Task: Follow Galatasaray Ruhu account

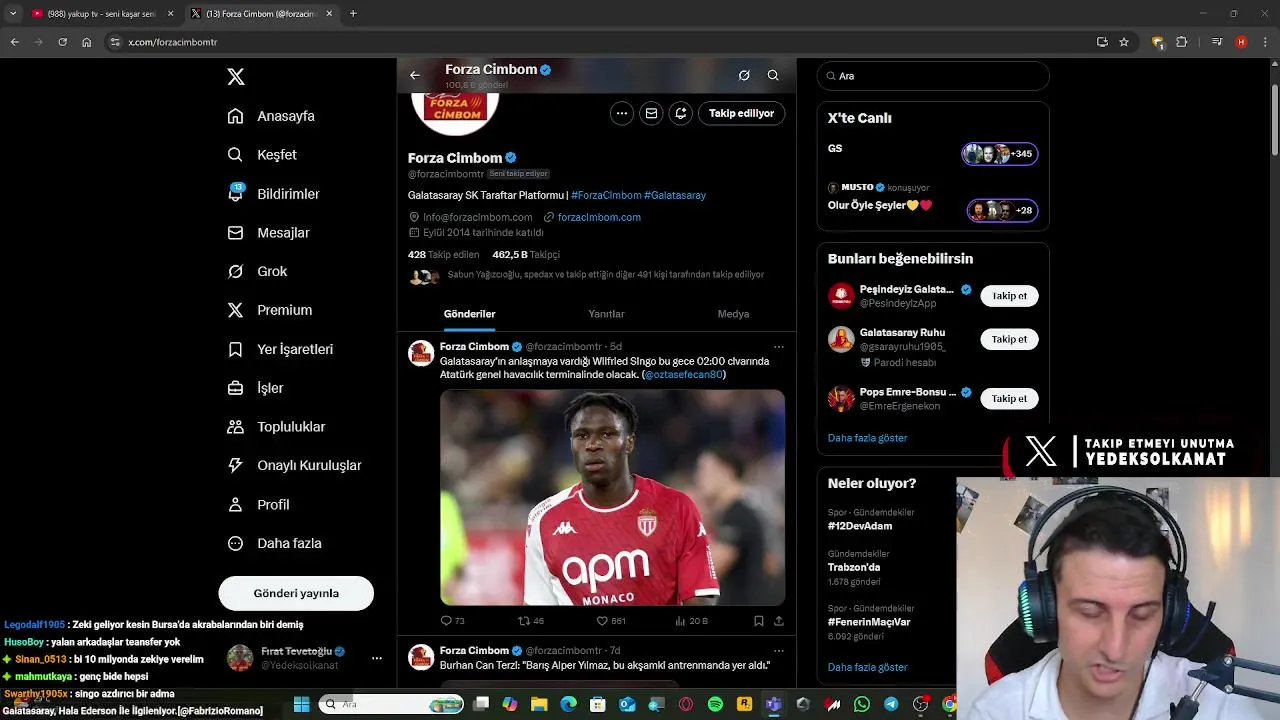Action: pyautogui.click(x=1009, y=339)
